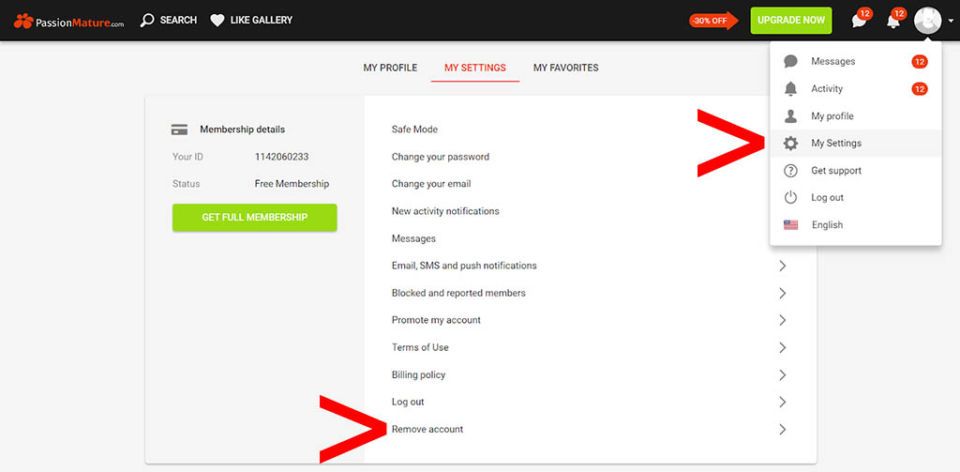Choose Log out in dropdown menu

(855, 198)
